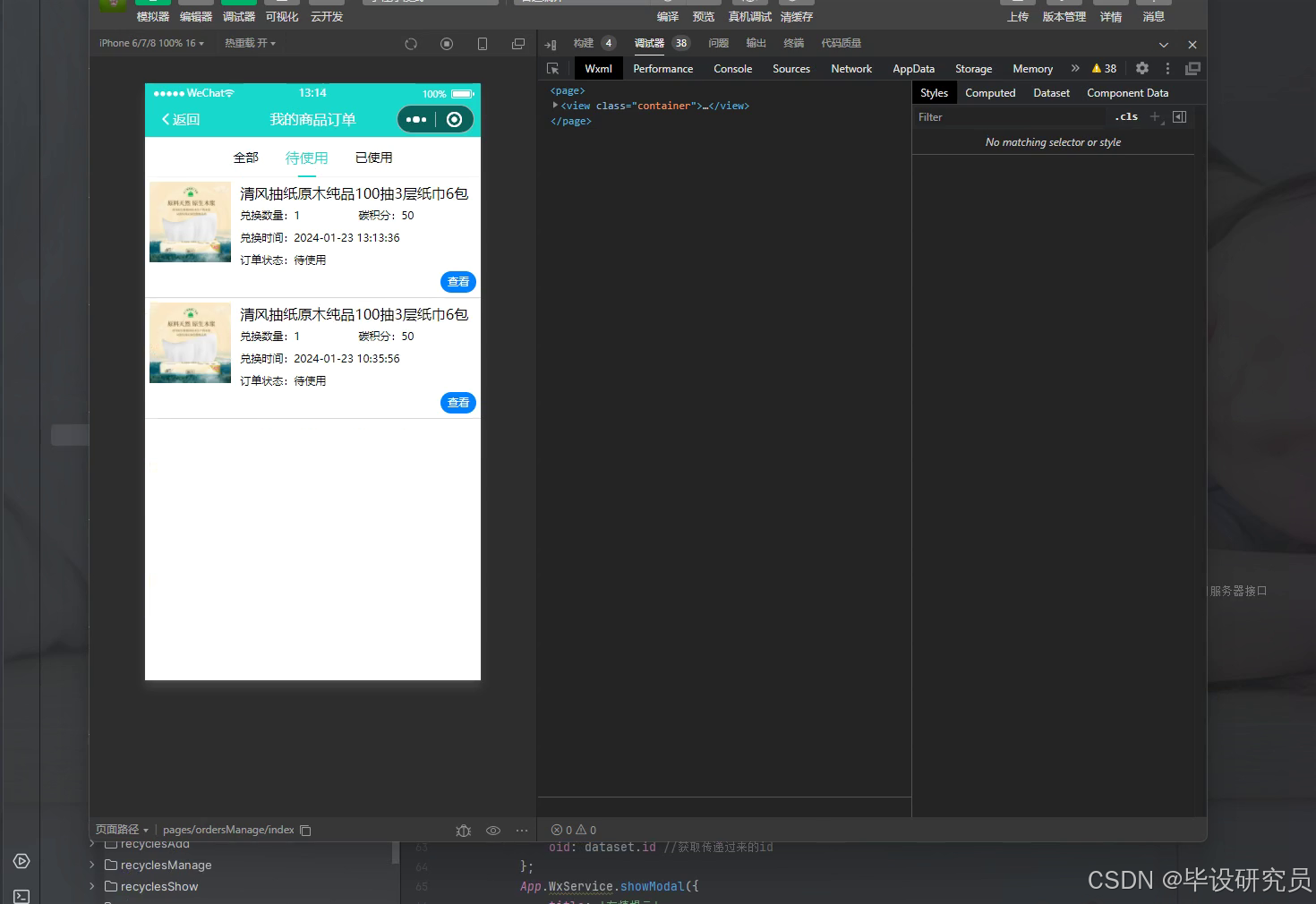
Task: Click the simulator stop icon
Action: (x=447, y=44)
